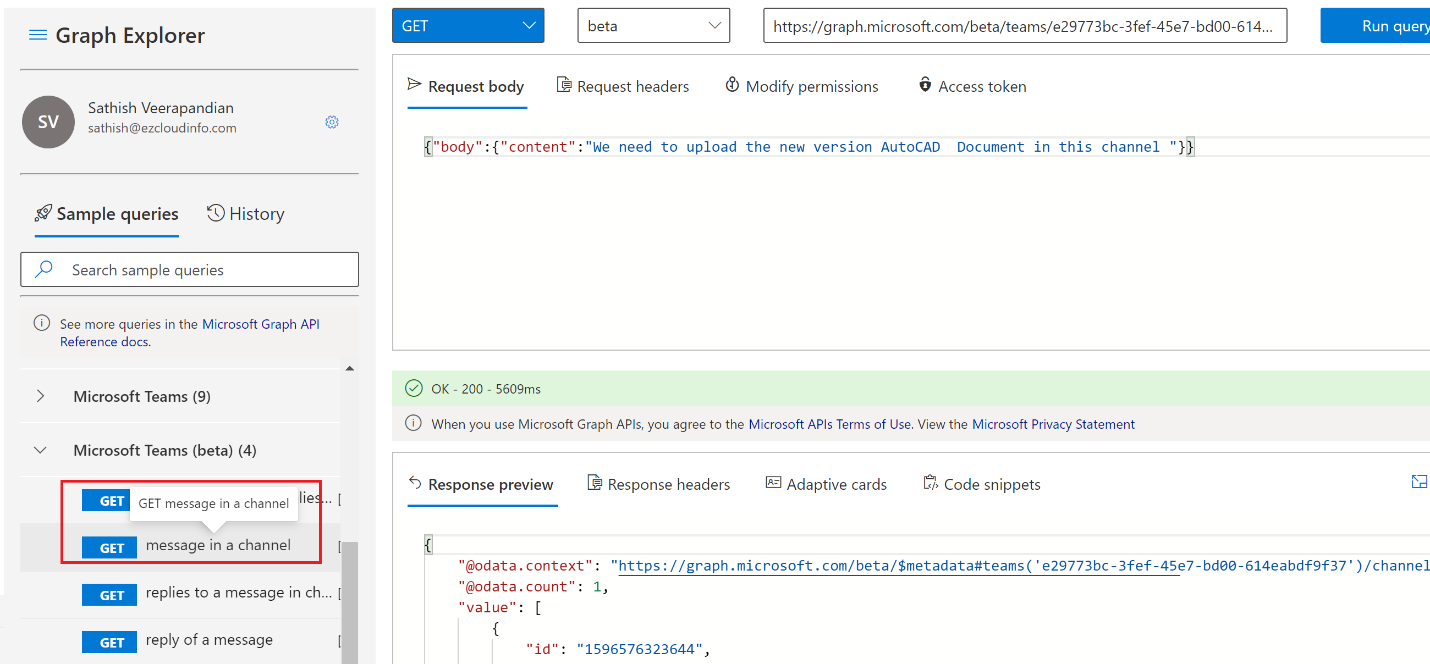Image resolution: width=1430 pixels, height=664 pixels.
Task: Collapse the Microsoft Teams (beta) category
Action: click(41, 451)
